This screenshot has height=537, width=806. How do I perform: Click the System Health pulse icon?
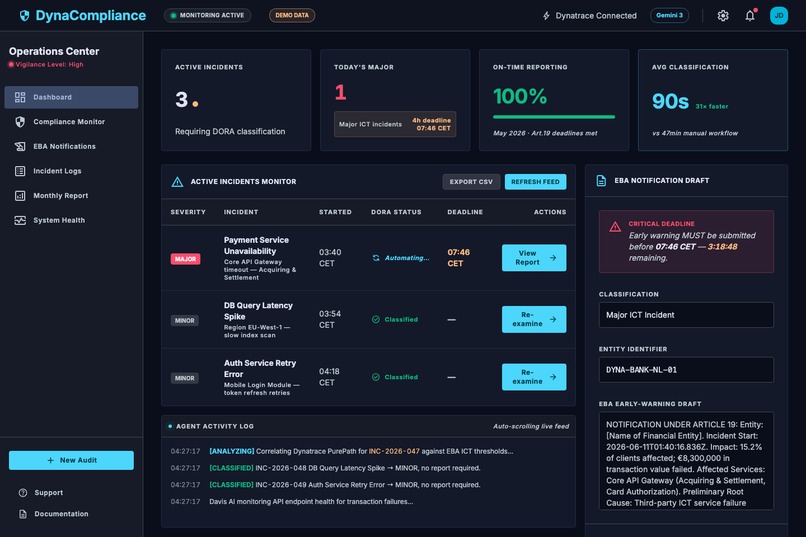[x=20, y=220]
